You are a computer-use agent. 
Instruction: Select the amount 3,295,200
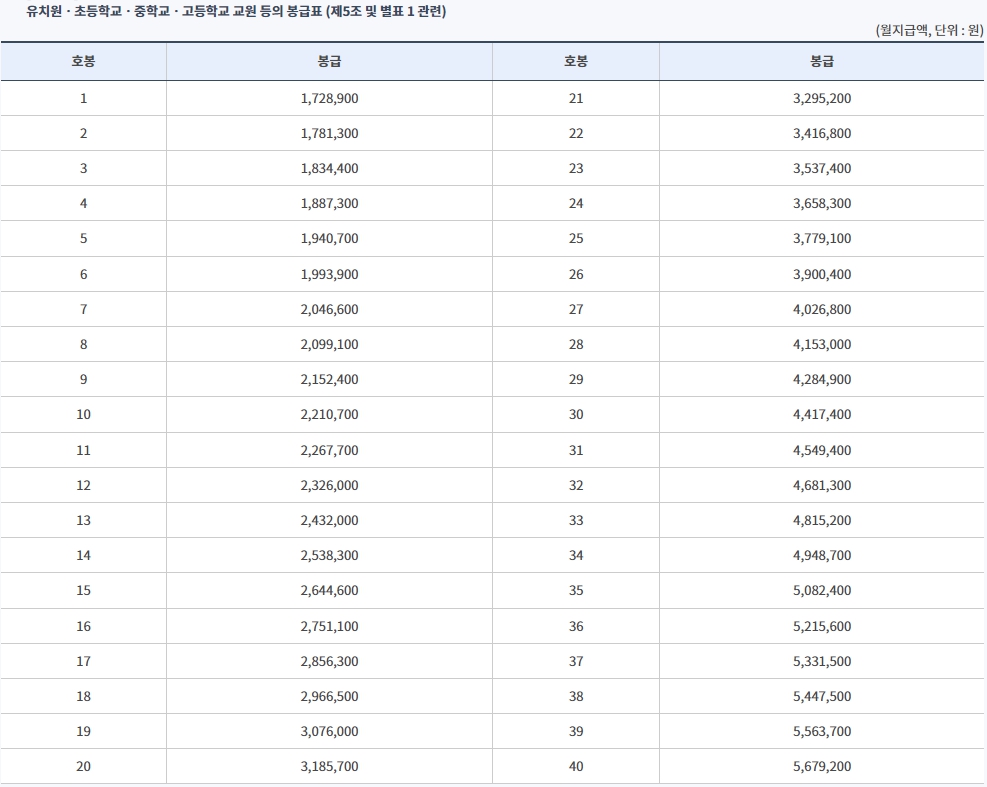pyautogui.click(x=822, y=98)
